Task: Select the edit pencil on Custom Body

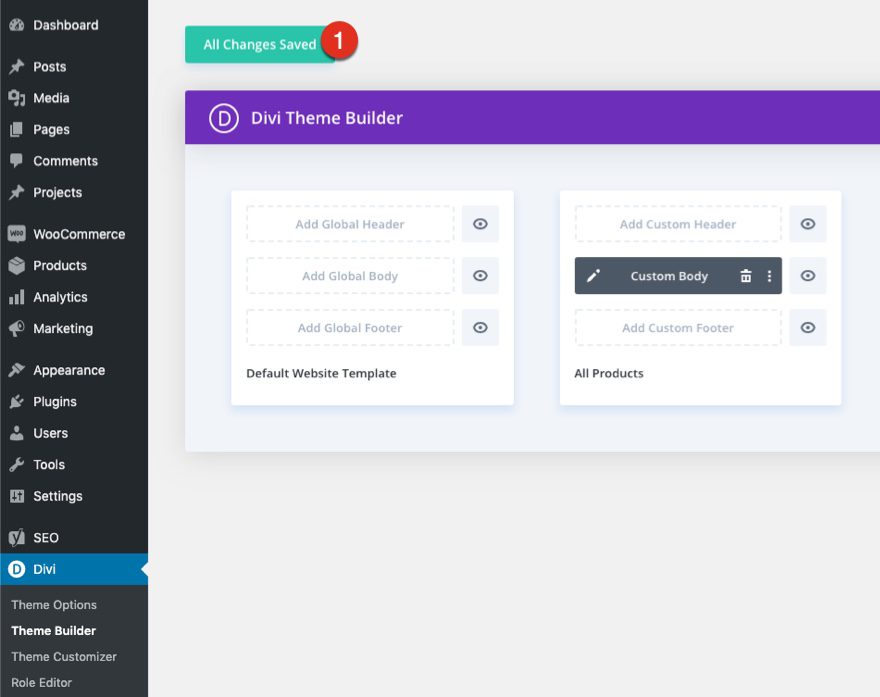Action: click(x=592, y=275)
